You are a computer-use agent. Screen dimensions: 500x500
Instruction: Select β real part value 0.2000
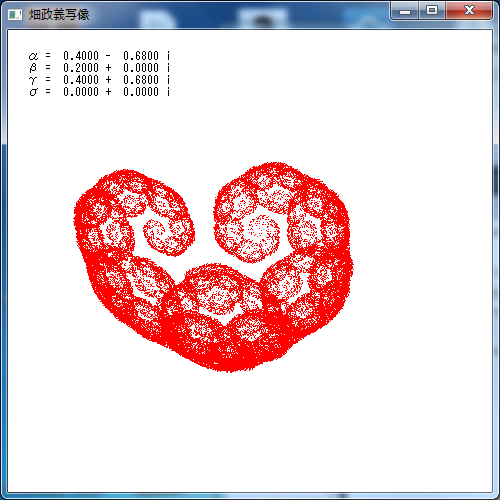pyautogui.click(x=81, y=68)
